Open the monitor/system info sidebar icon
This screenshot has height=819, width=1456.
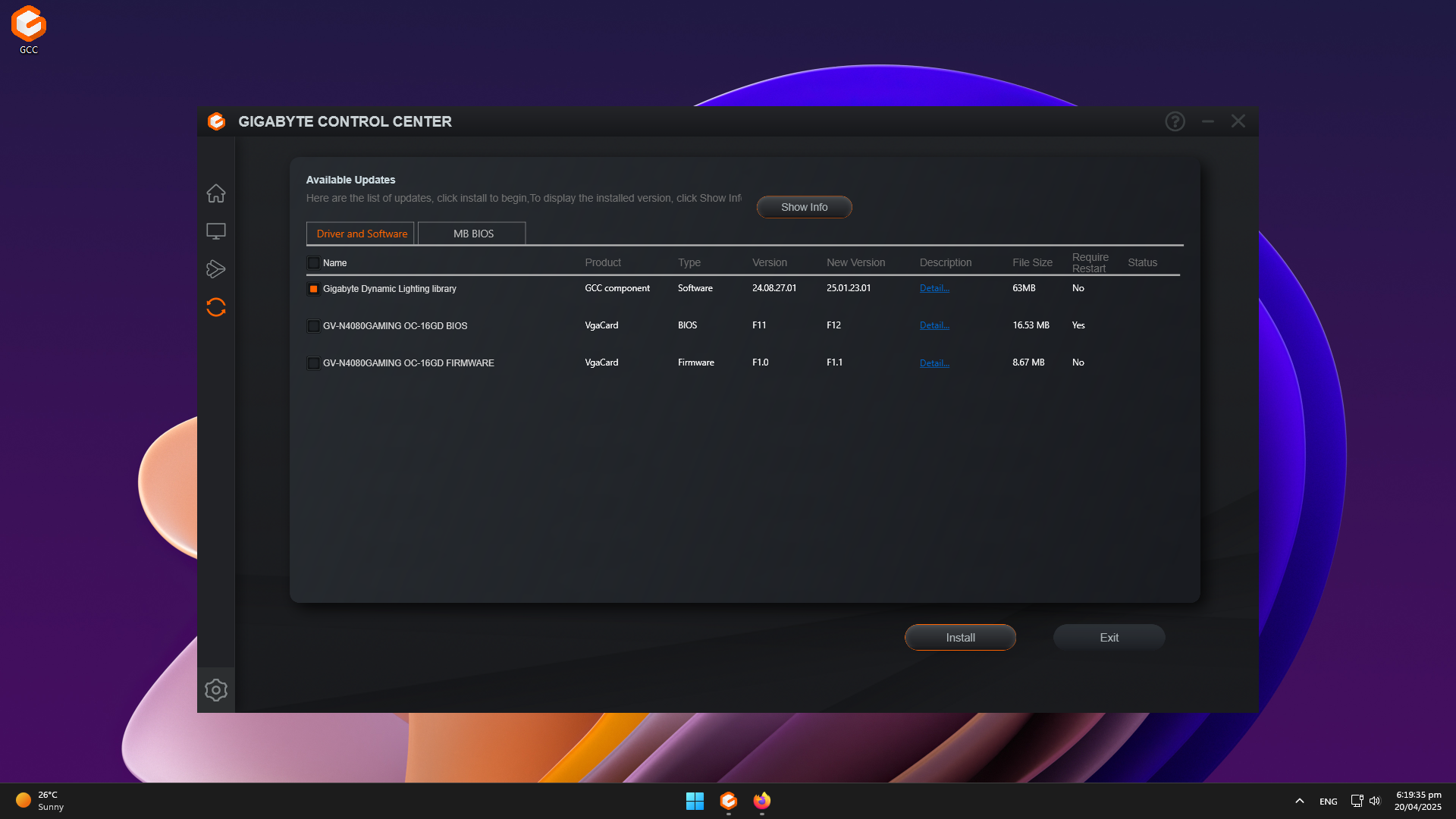tap(216, 231)
